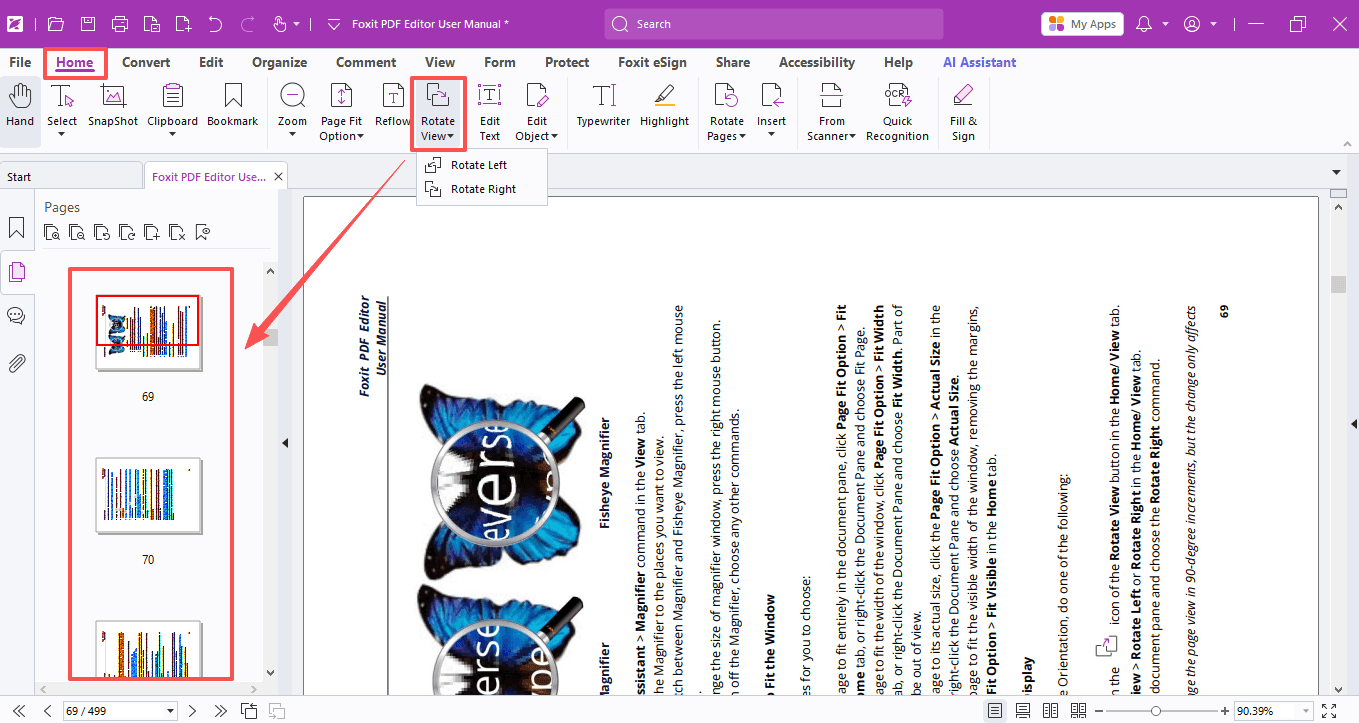Select page 70 thumbnail
1359x723 pixels.
[149, 496]
